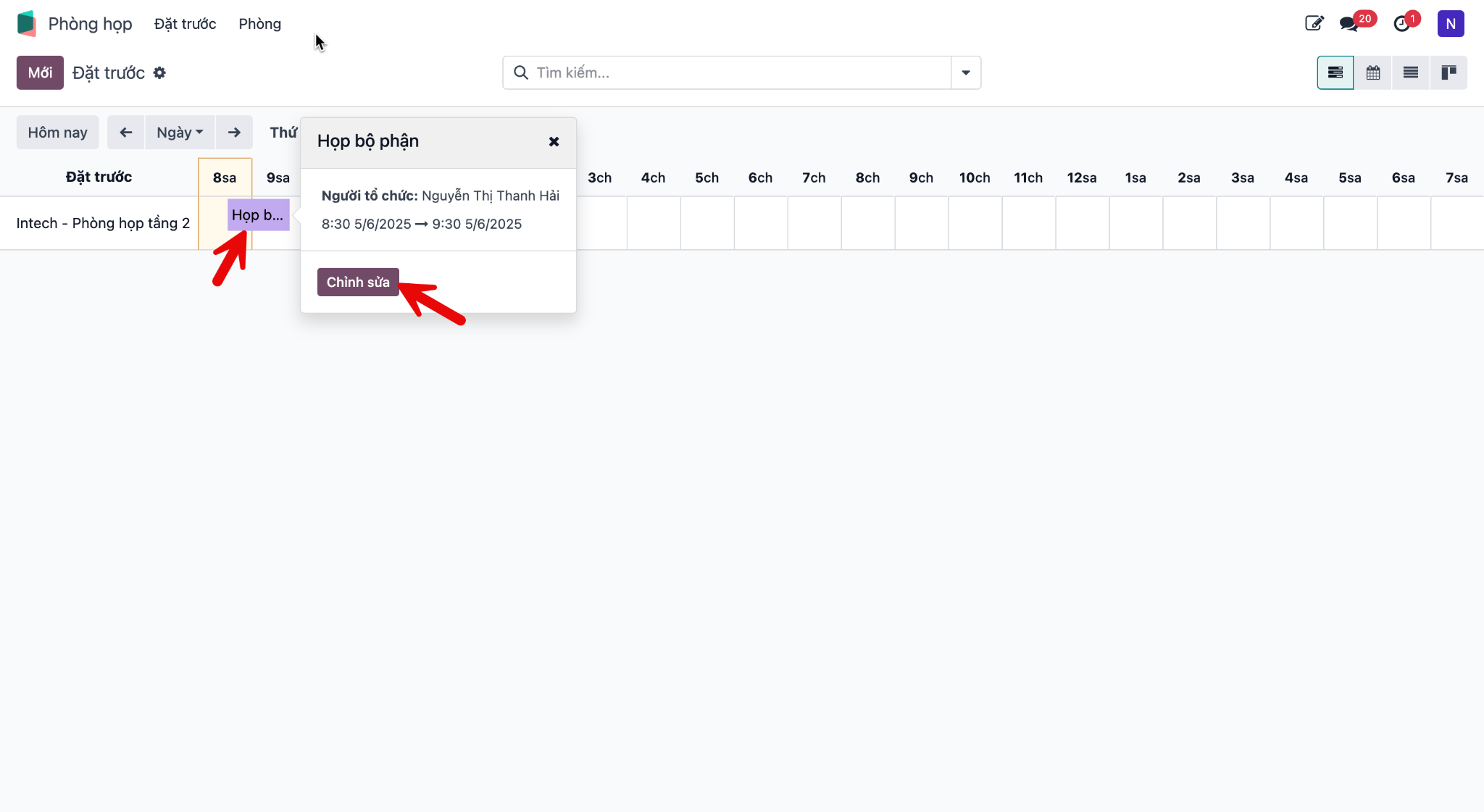Open the Phòng họp app logo

tap(27, 24)
